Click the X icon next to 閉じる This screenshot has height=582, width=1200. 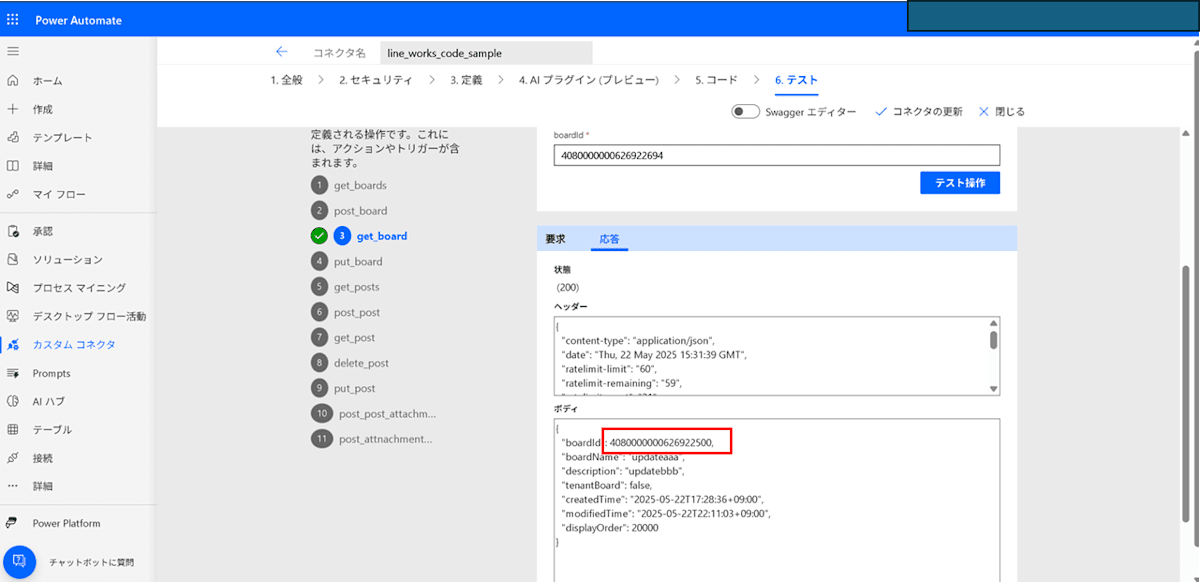click(984, 112)
